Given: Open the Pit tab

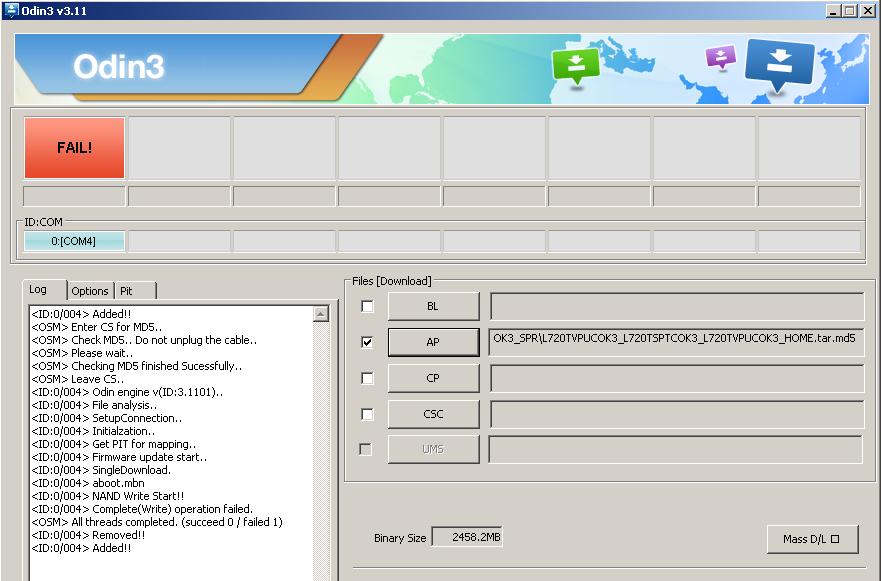Looking at the screenshot, I should tap(135, 291).
